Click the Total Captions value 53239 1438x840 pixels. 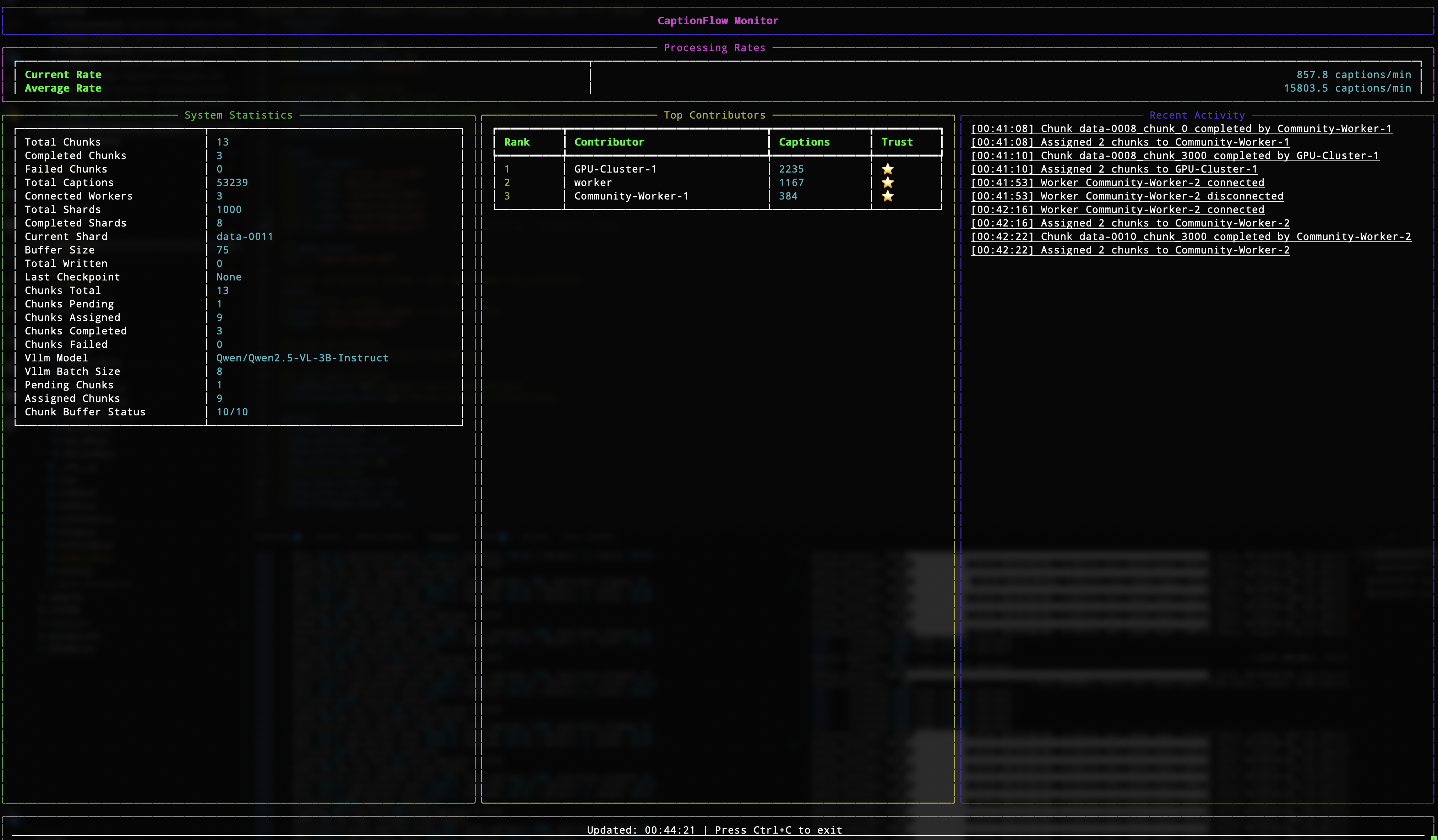pyautogui.click(x=232, y=182)
